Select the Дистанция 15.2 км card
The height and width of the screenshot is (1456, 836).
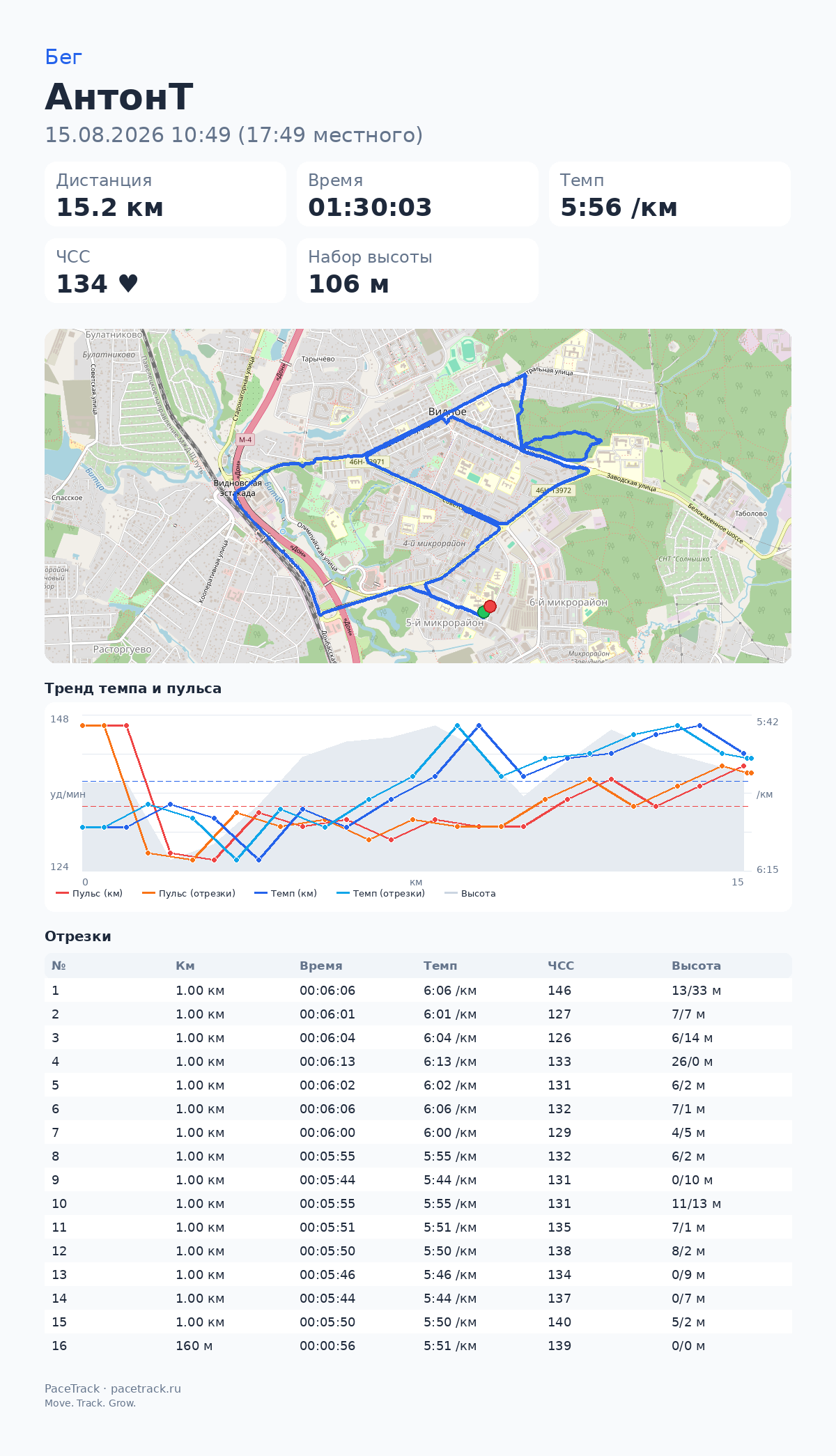[x=165, y=194]
